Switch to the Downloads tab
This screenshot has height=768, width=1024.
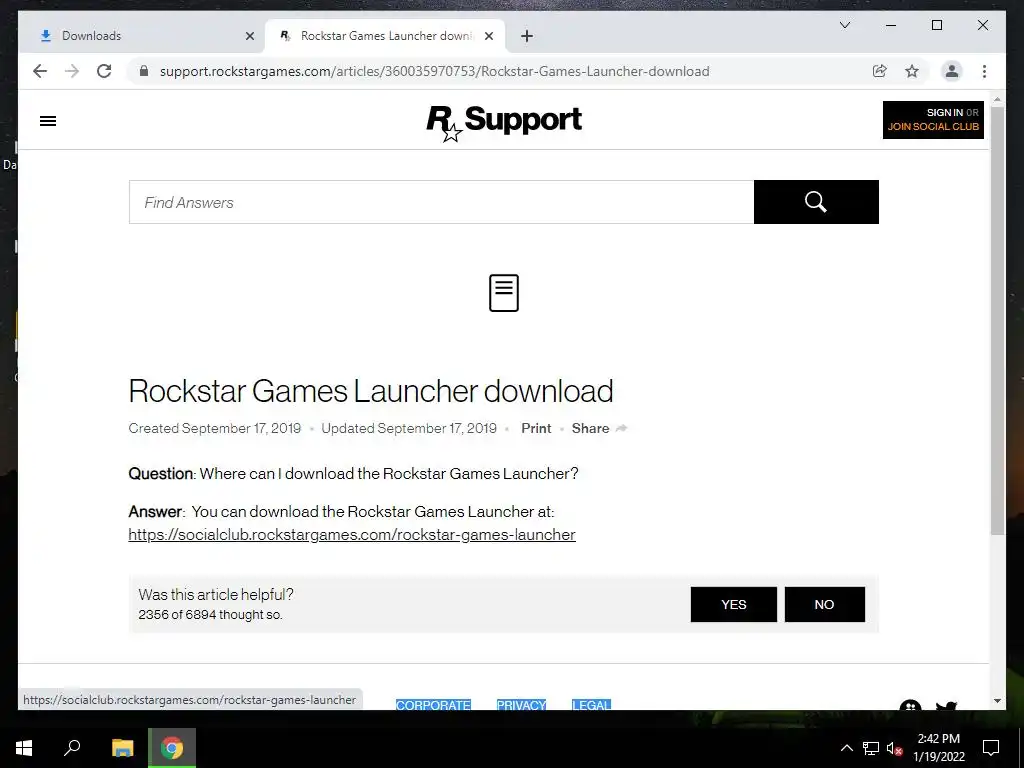pos(142,36)
